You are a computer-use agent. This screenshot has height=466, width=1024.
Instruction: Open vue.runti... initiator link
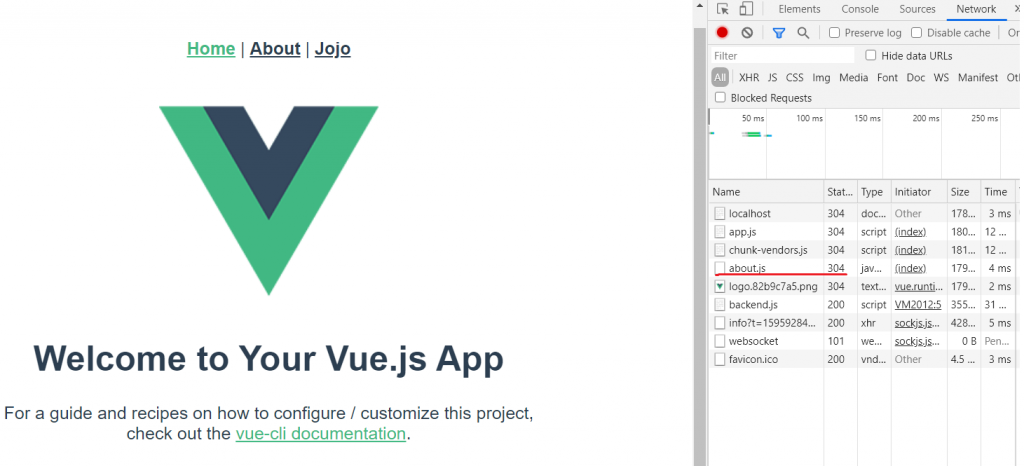(918, 287)
